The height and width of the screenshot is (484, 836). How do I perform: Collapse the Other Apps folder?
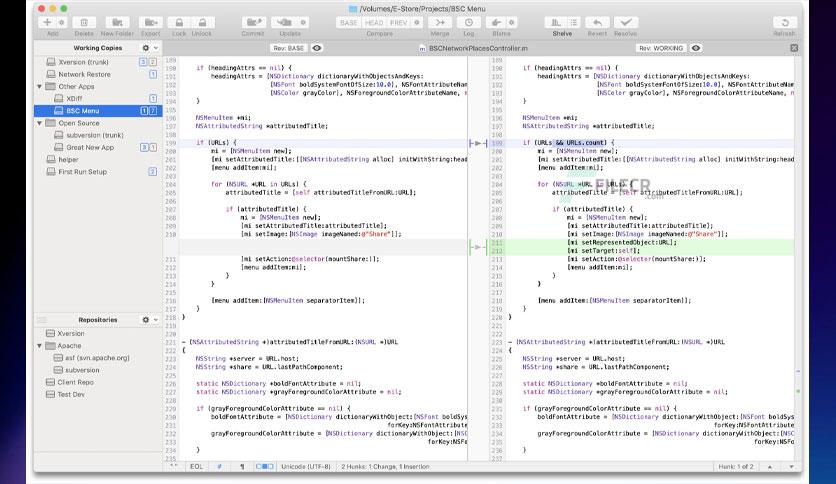click(39, 86)
